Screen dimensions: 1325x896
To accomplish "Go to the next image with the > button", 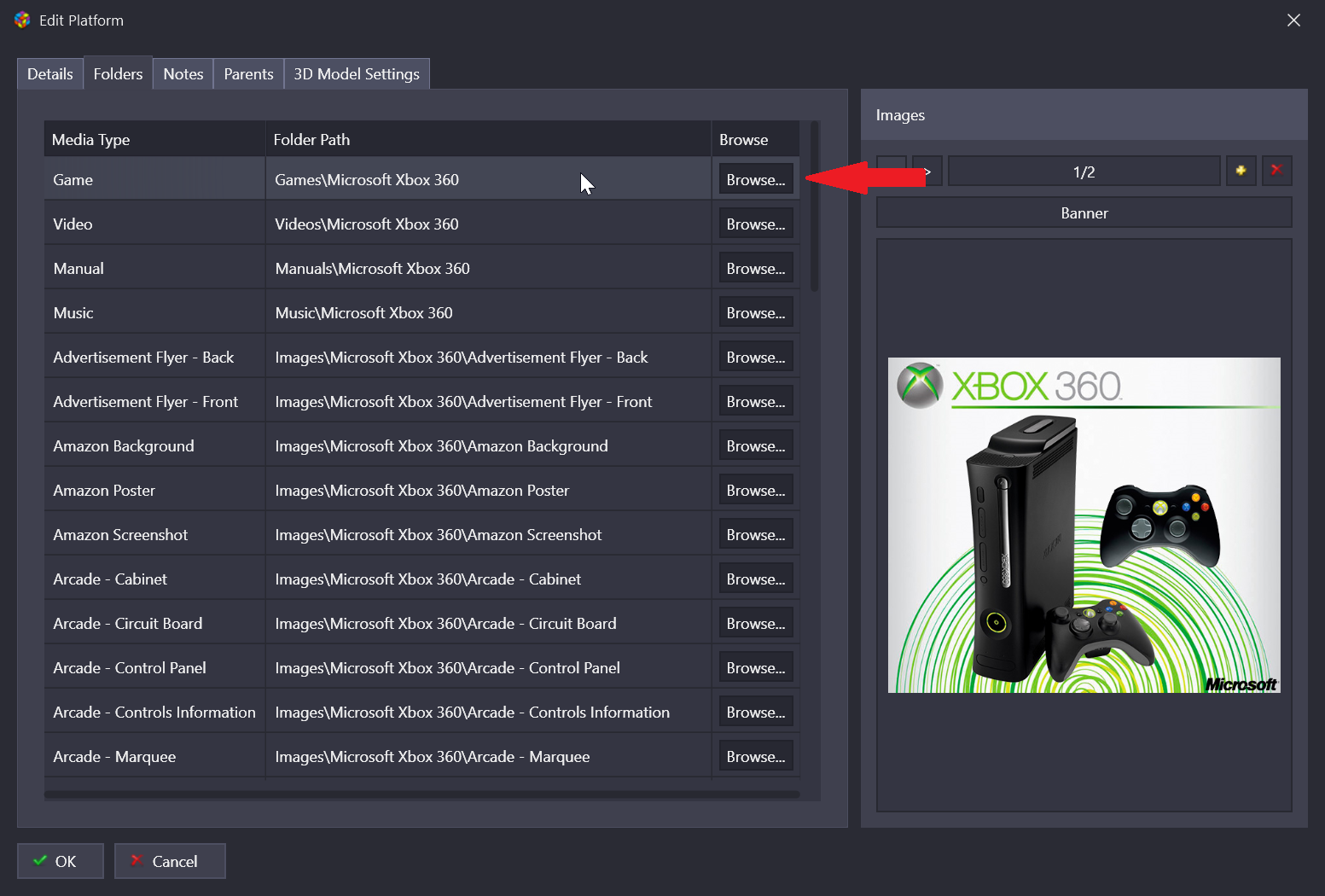I will point(927,171).
